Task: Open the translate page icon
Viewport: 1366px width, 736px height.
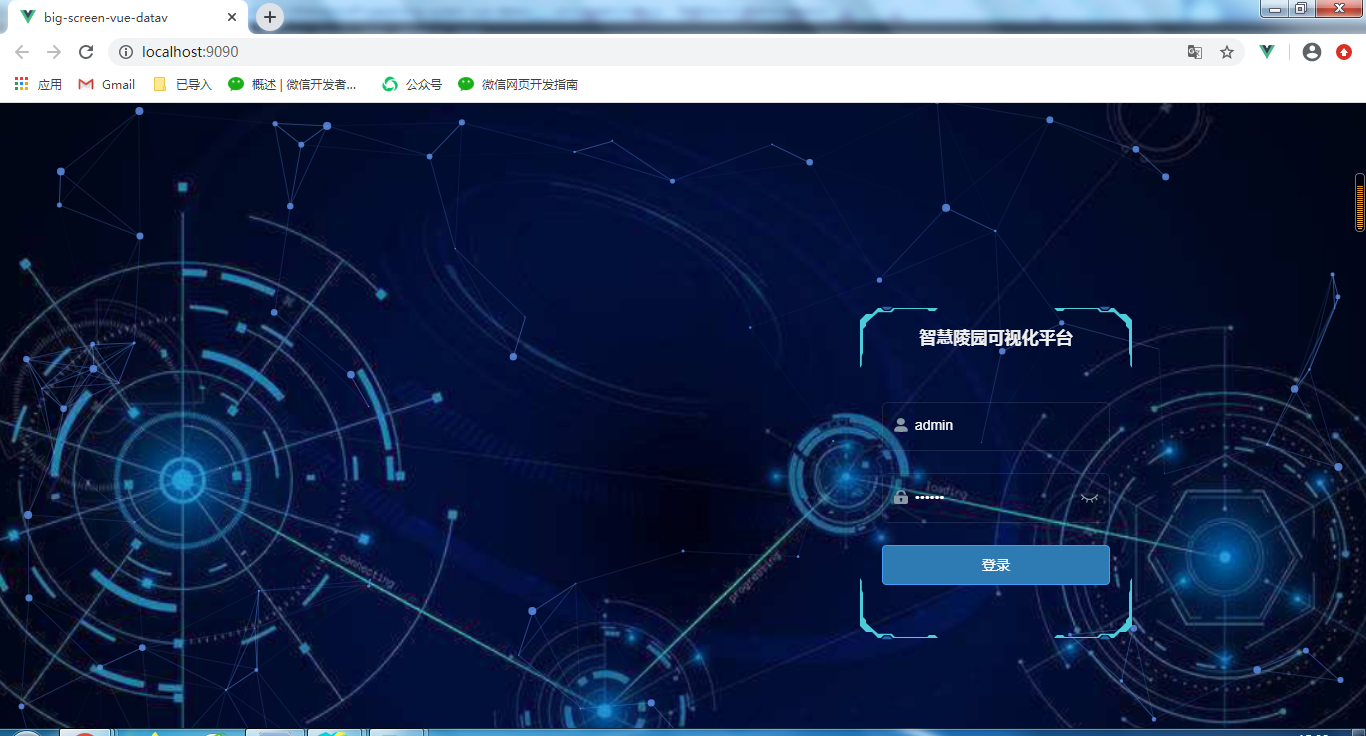Action: (x=1194, y=52)
